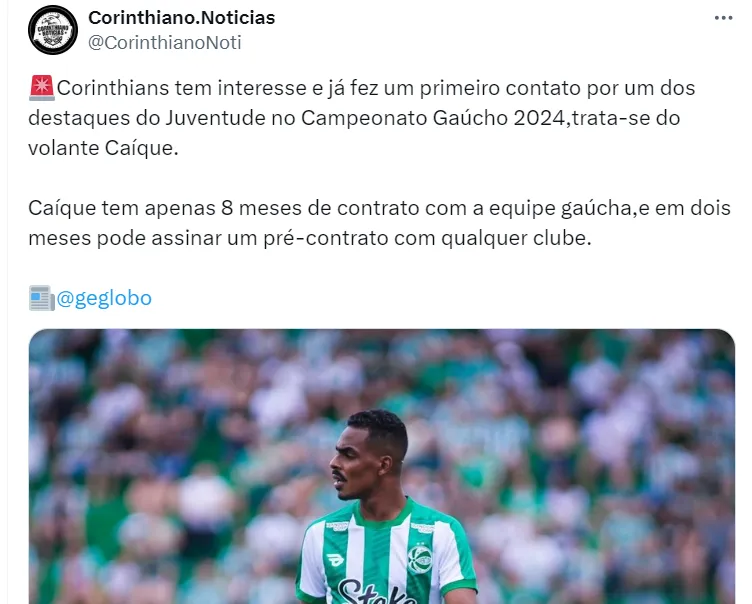
Task: Open the three-dot more options menu
Action: coord(723,18)
